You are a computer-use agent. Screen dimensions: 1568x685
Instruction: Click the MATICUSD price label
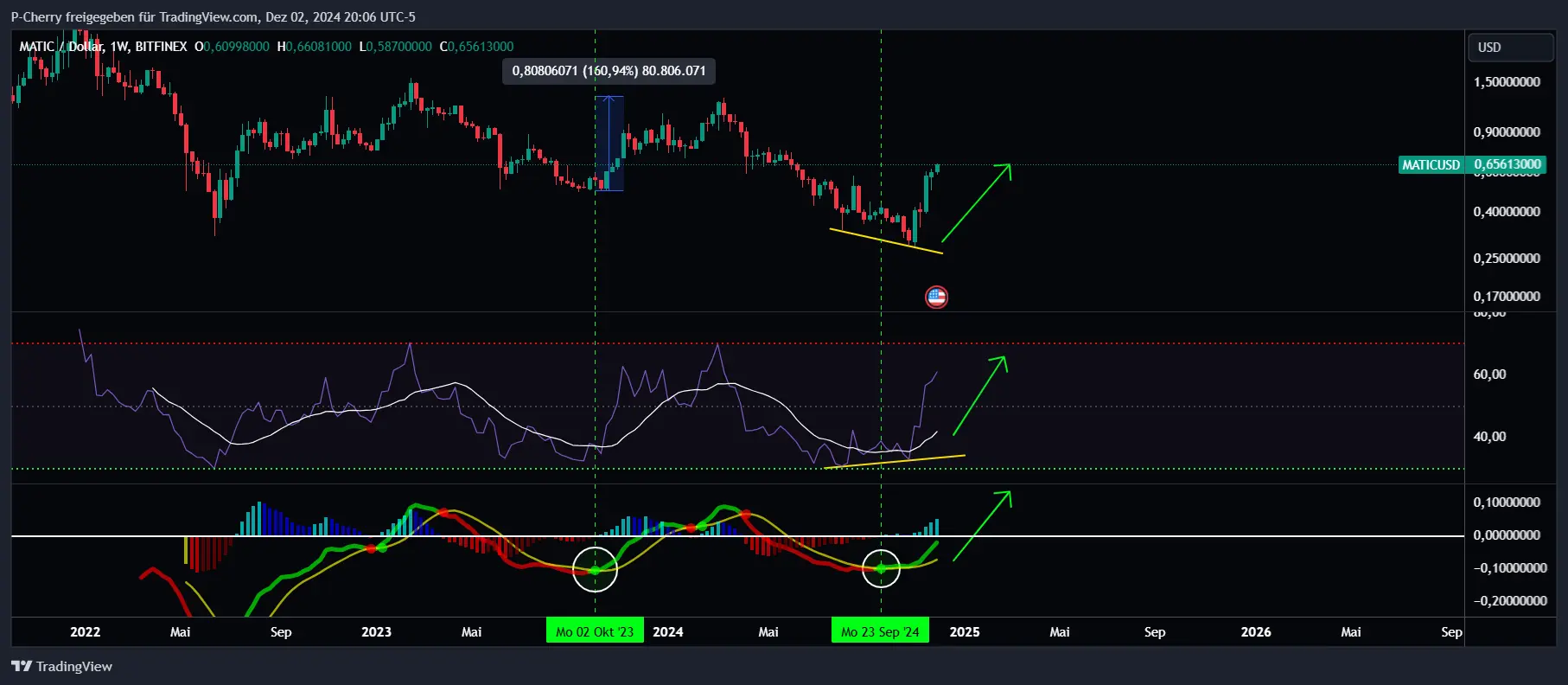[1431, 164]
